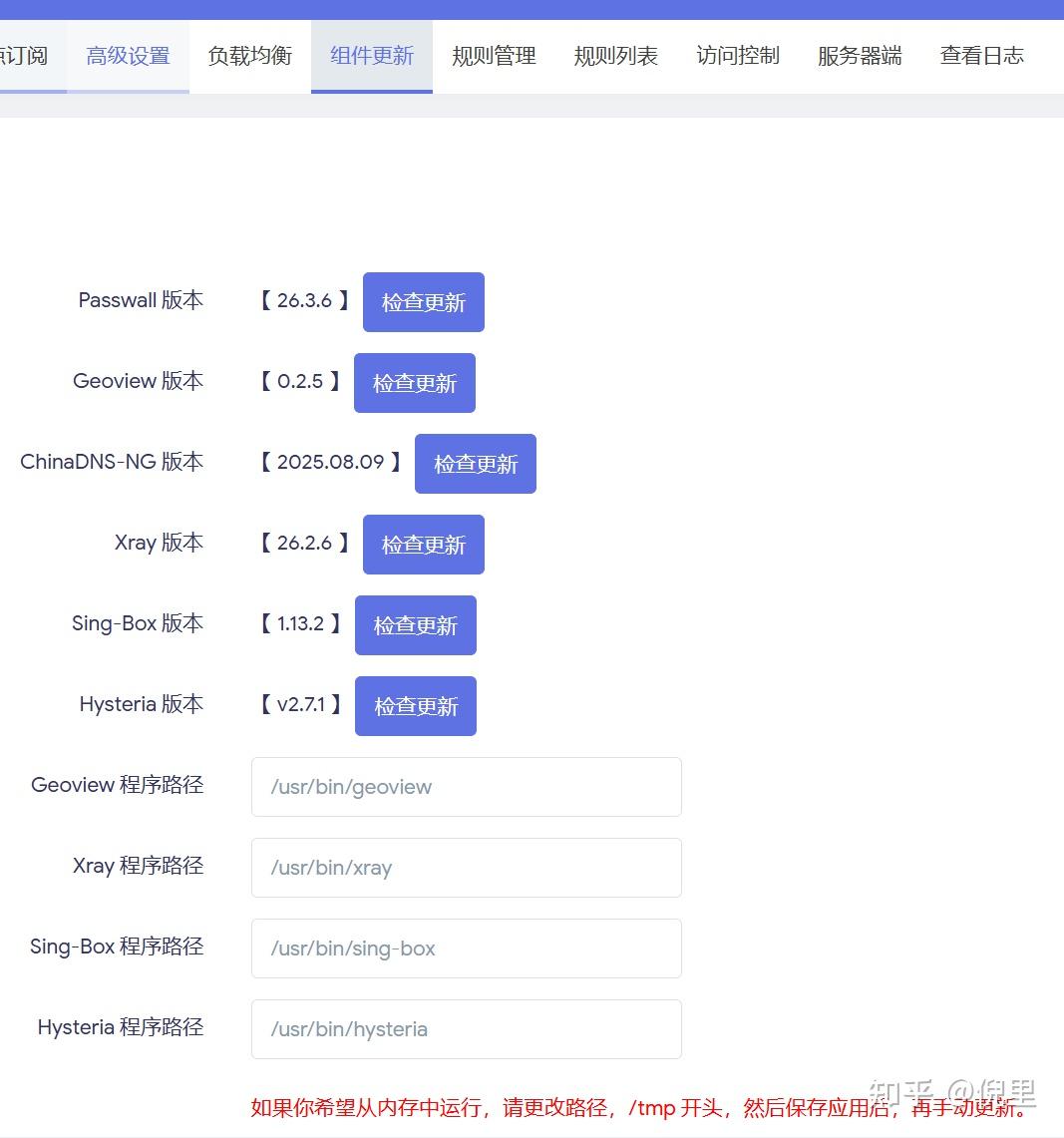The image size is (1064, 1138).
Task: Open the 访问控制 tab
Action: click(737, 56)
